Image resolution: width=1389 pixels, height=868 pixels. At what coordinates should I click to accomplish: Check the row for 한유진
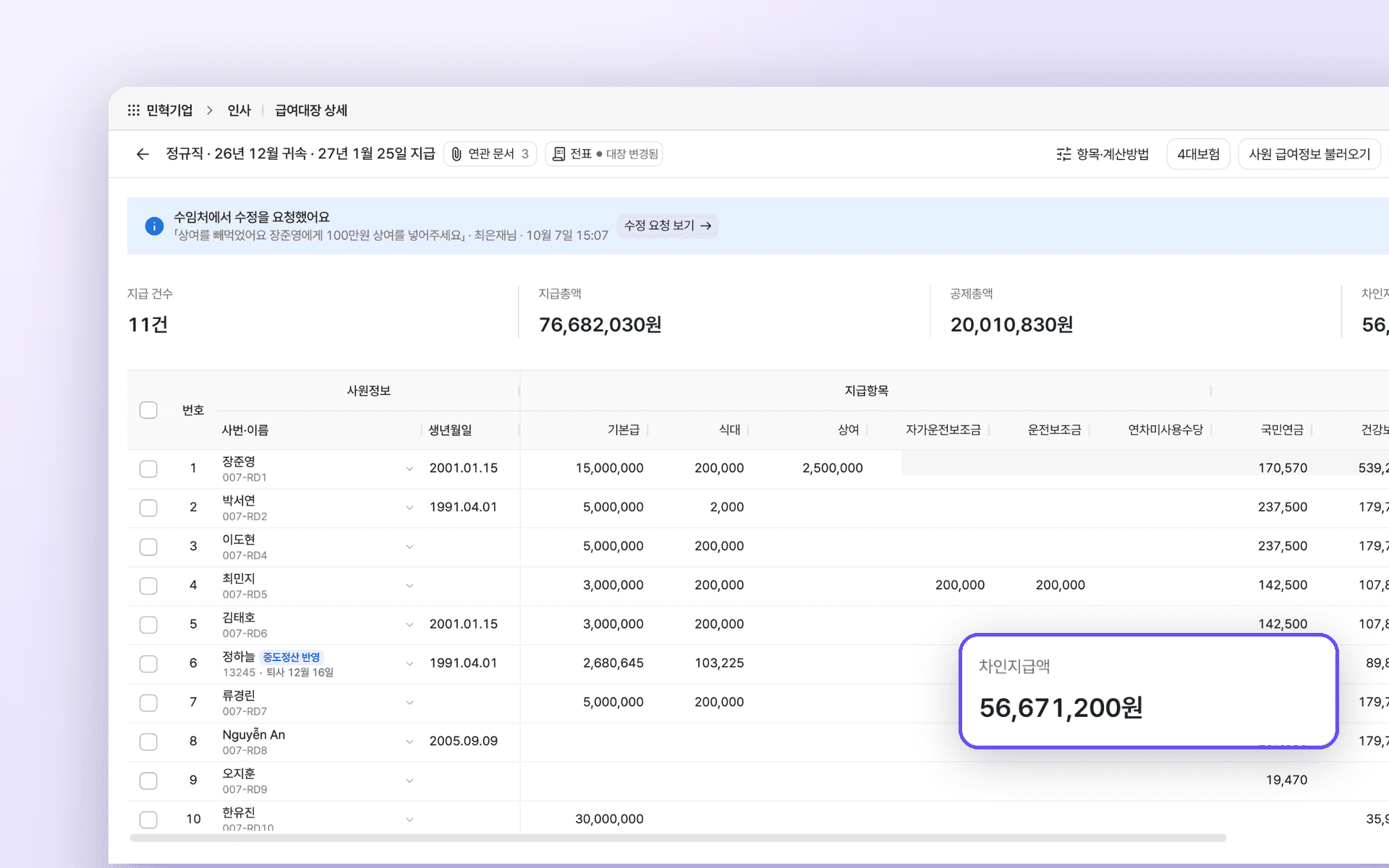(148, 820)
